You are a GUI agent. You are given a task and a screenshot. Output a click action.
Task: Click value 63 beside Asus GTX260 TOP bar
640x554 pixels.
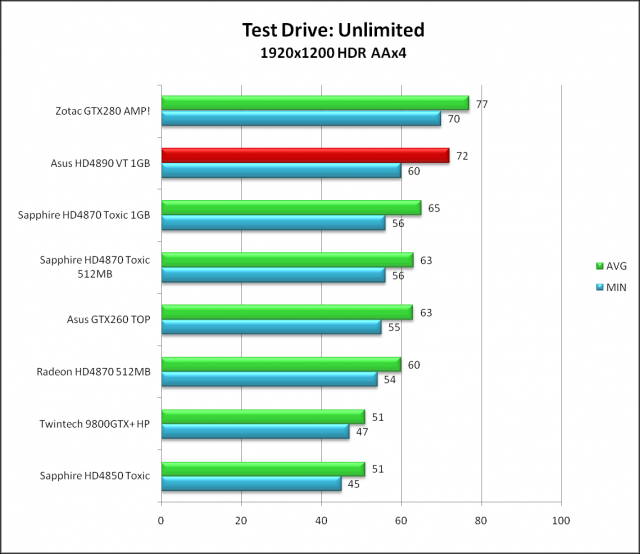tap(426, 313)
